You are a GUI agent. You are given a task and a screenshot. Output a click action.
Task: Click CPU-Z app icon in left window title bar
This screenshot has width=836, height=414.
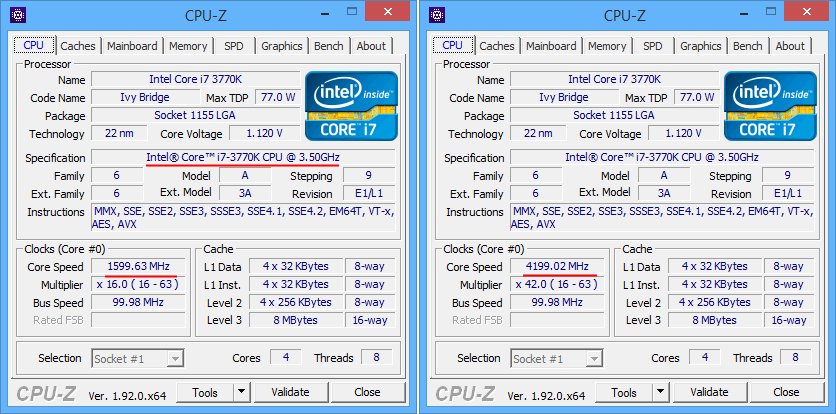click(18, 15)
